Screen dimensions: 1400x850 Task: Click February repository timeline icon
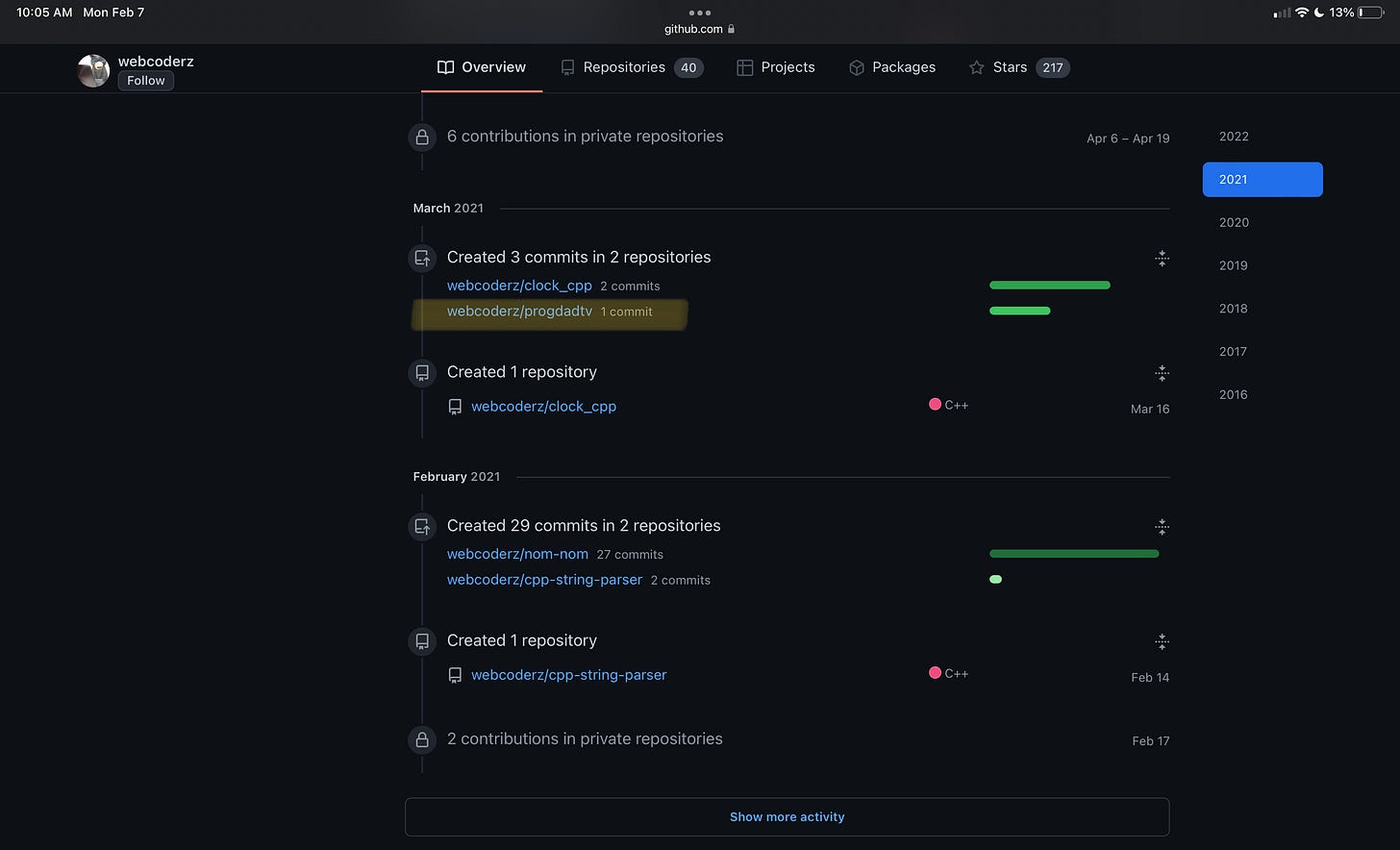click(x=422, y=641)
